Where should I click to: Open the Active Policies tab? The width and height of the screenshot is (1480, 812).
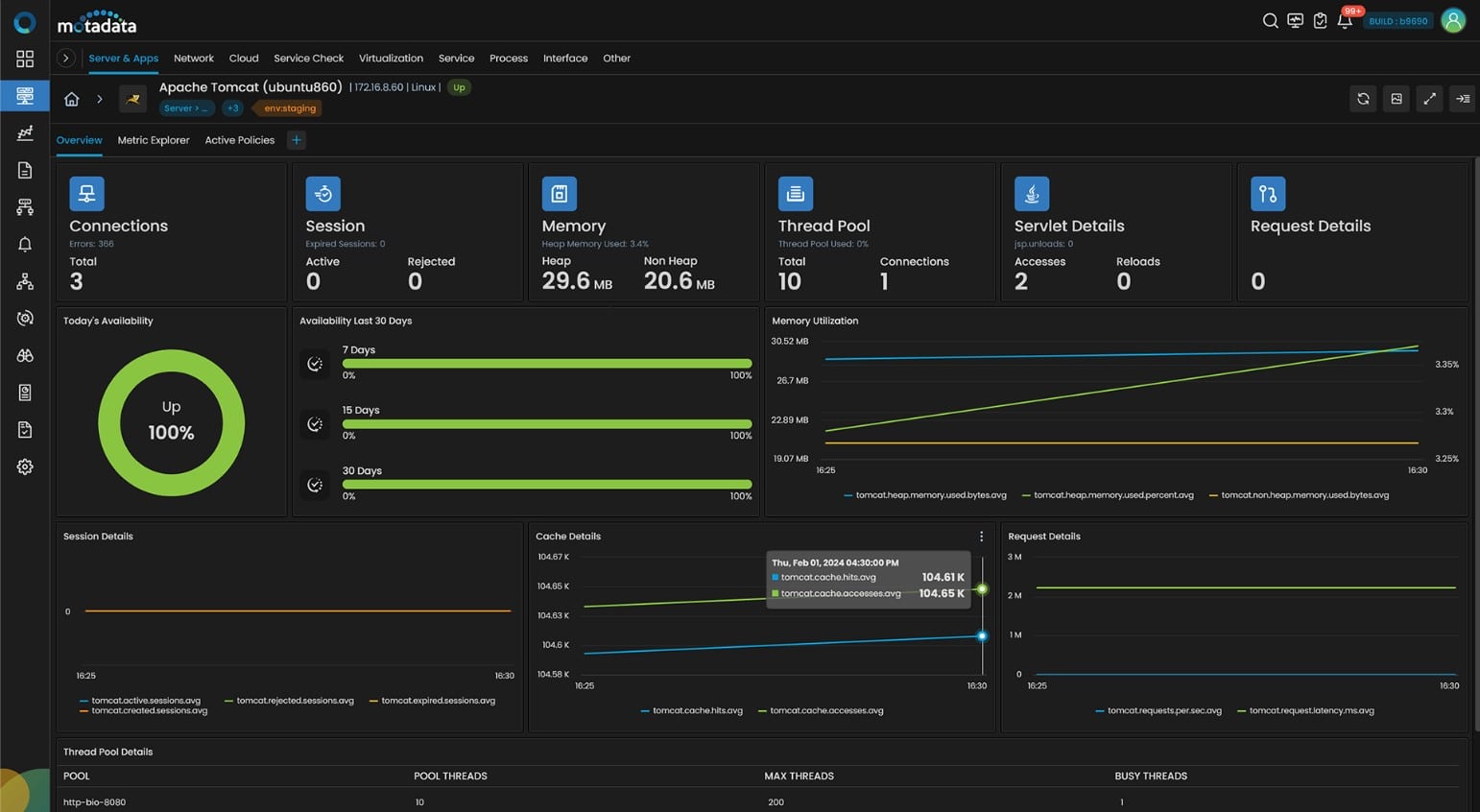(x=240, y=140)
